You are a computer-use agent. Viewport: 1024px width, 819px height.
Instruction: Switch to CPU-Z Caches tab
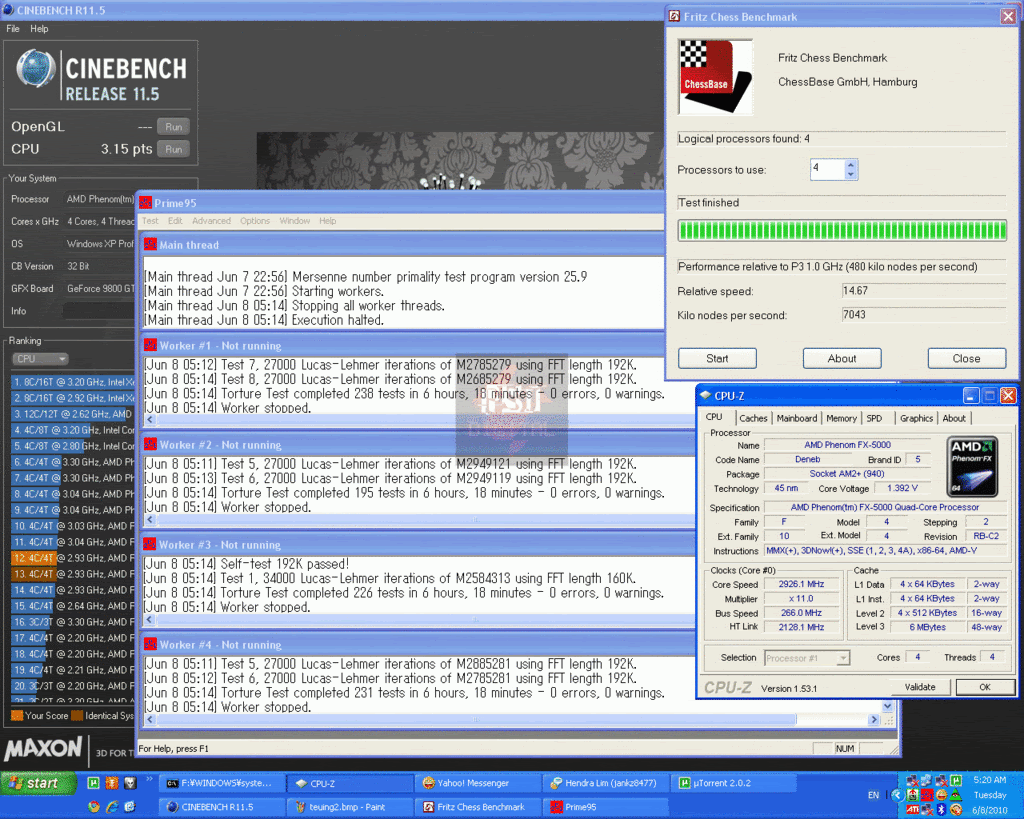(x=753, y=418)
